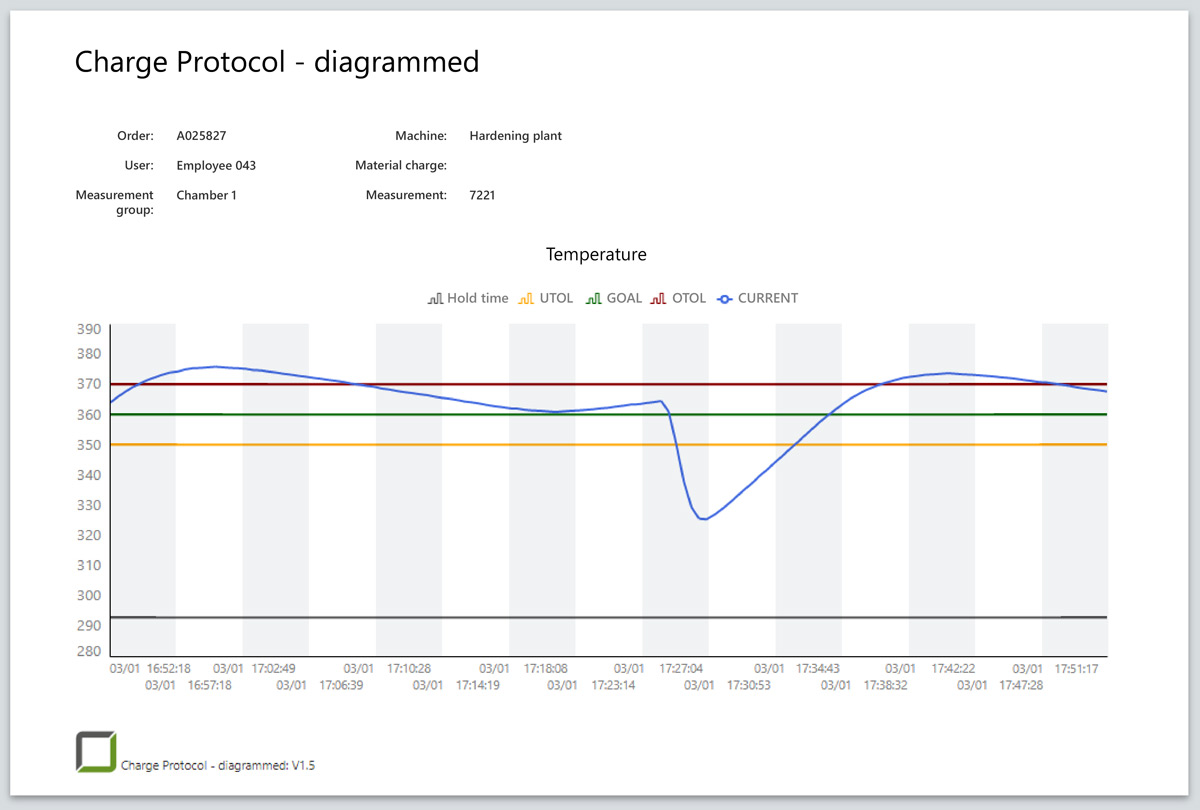Click the order number A025827

[208, 136]
